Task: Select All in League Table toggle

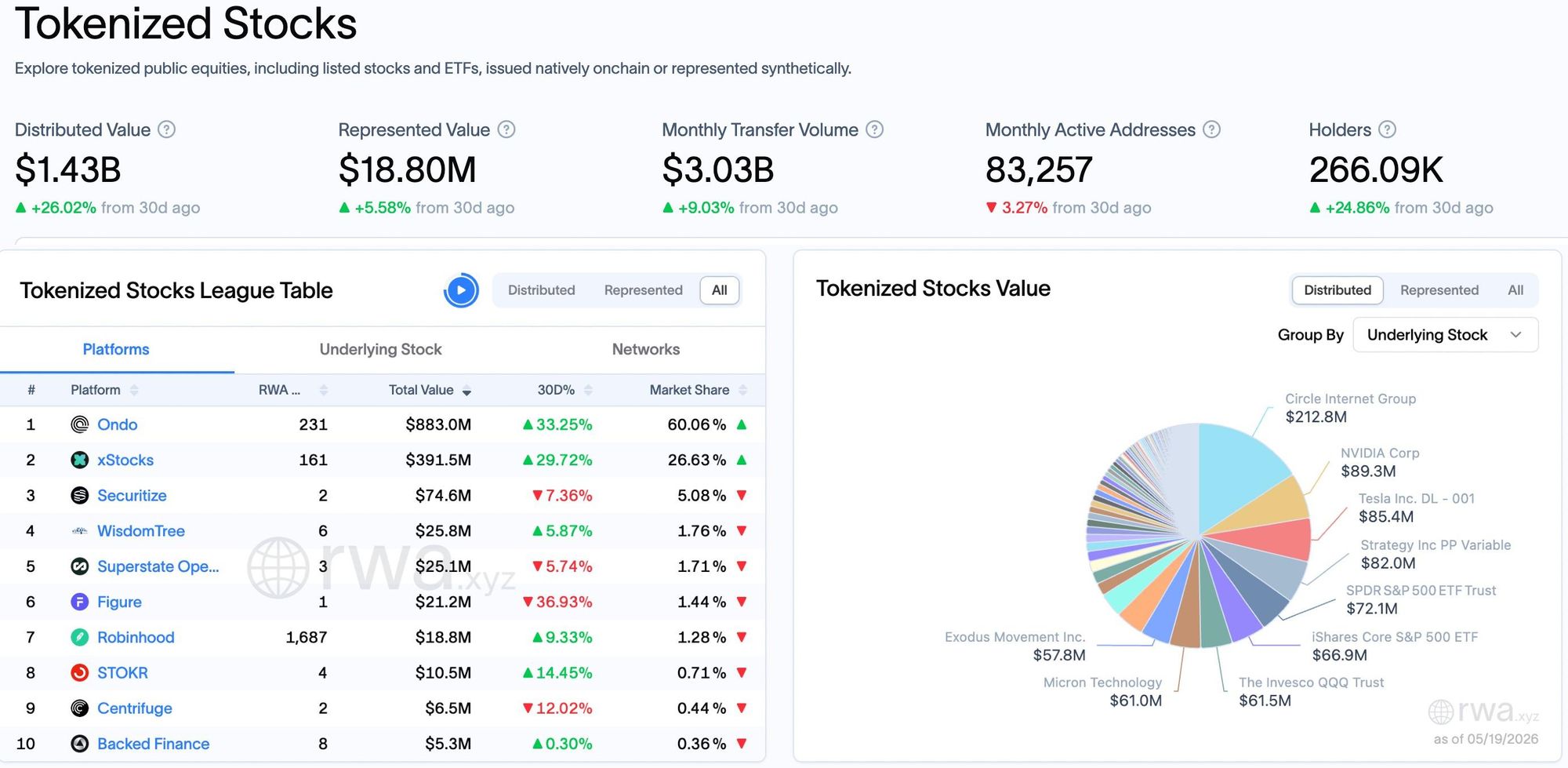Action: 720,290
